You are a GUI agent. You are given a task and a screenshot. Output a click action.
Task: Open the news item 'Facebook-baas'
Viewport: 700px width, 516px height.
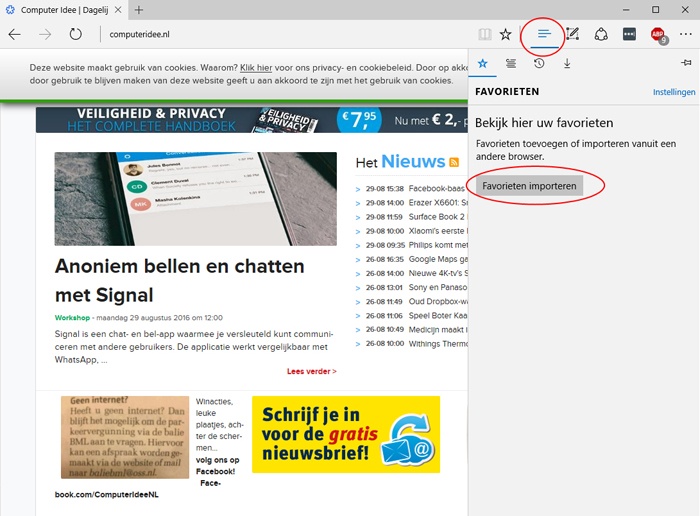(x=436, y=189)
